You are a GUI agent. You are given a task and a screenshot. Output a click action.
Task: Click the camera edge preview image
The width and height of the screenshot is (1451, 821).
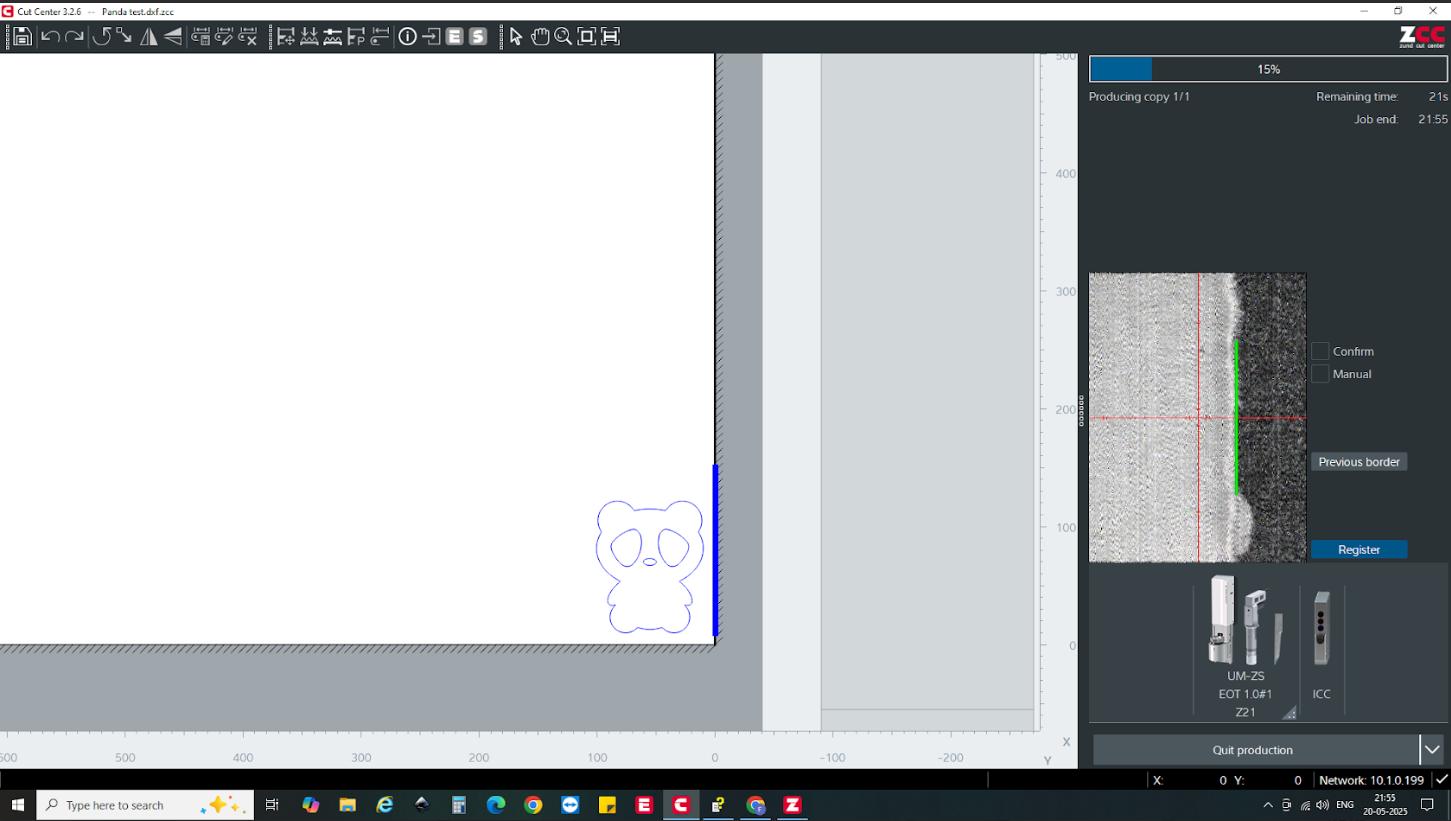pos(1197,417)
